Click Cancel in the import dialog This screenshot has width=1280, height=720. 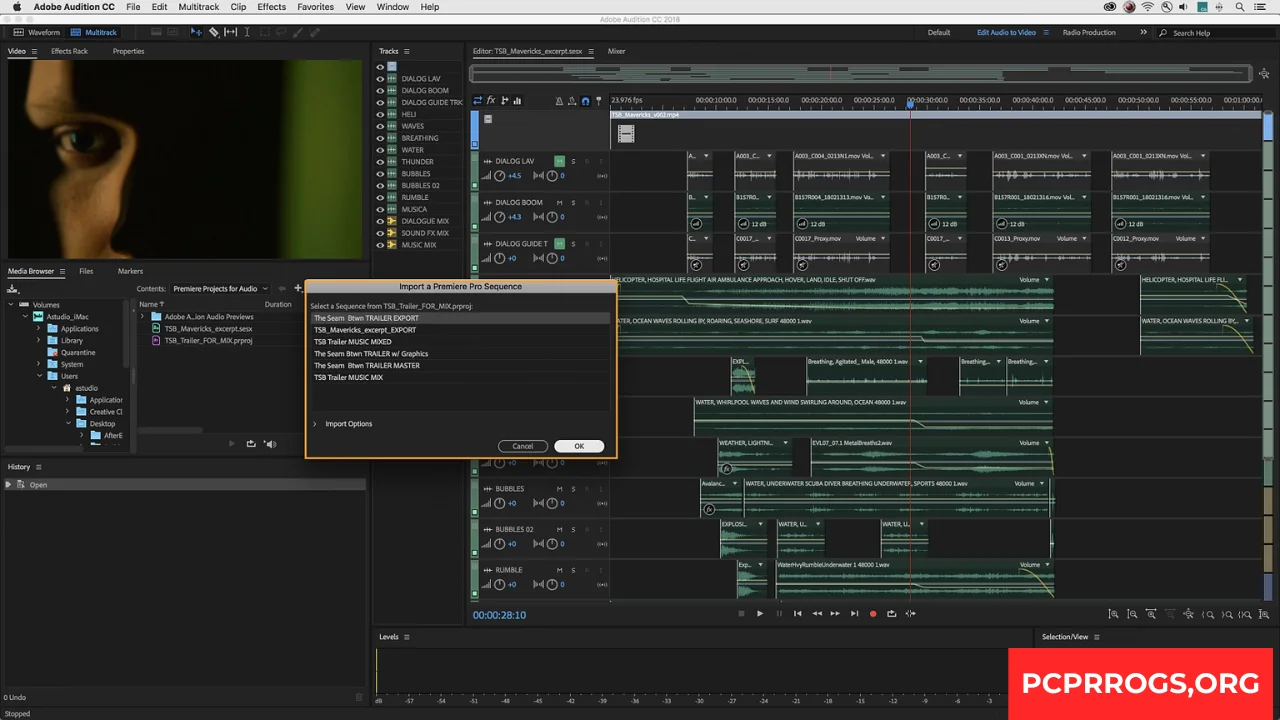(x=523, y=446)
